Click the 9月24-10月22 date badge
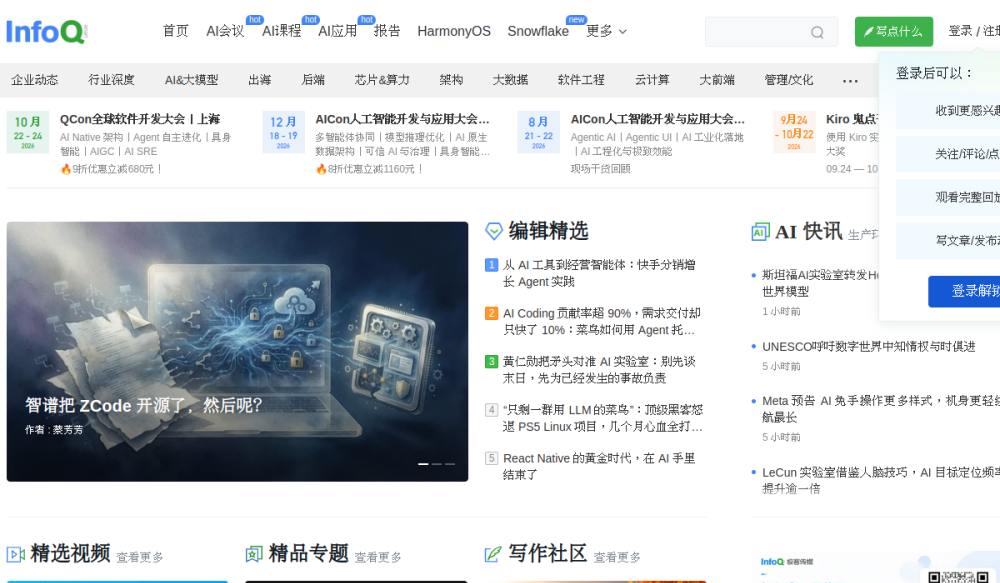The height and width of the screenshot is (583, 1000). (794, 132)
